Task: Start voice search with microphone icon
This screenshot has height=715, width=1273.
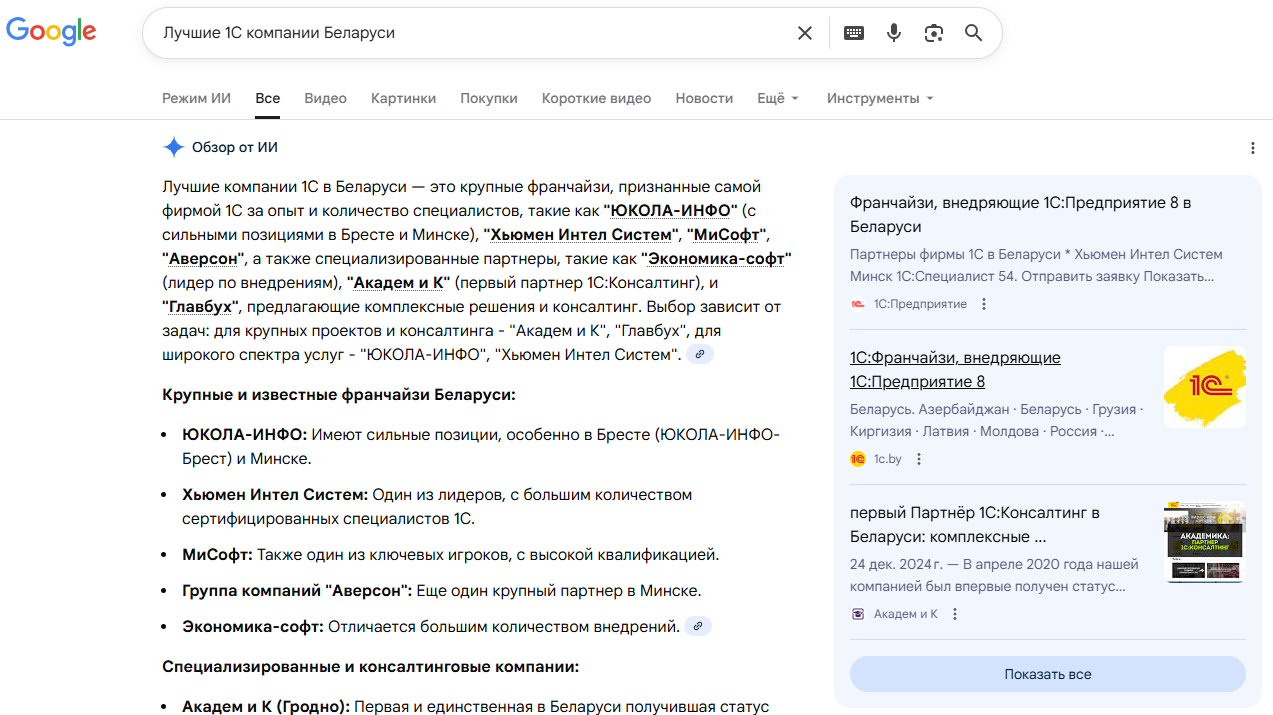Action: pos(894,33)
